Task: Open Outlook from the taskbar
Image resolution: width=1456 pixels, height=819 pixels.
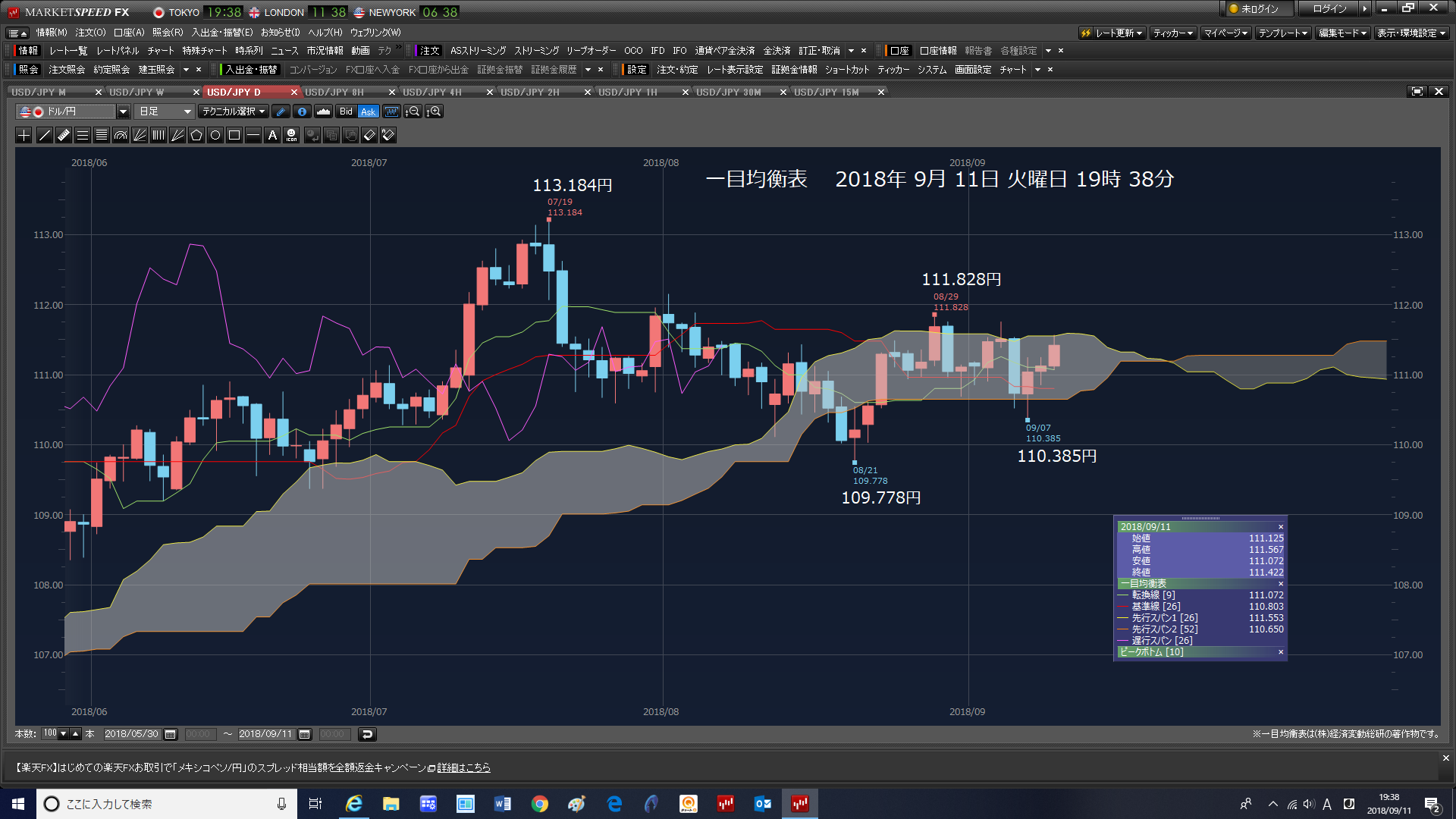Action: pos(763,804)
